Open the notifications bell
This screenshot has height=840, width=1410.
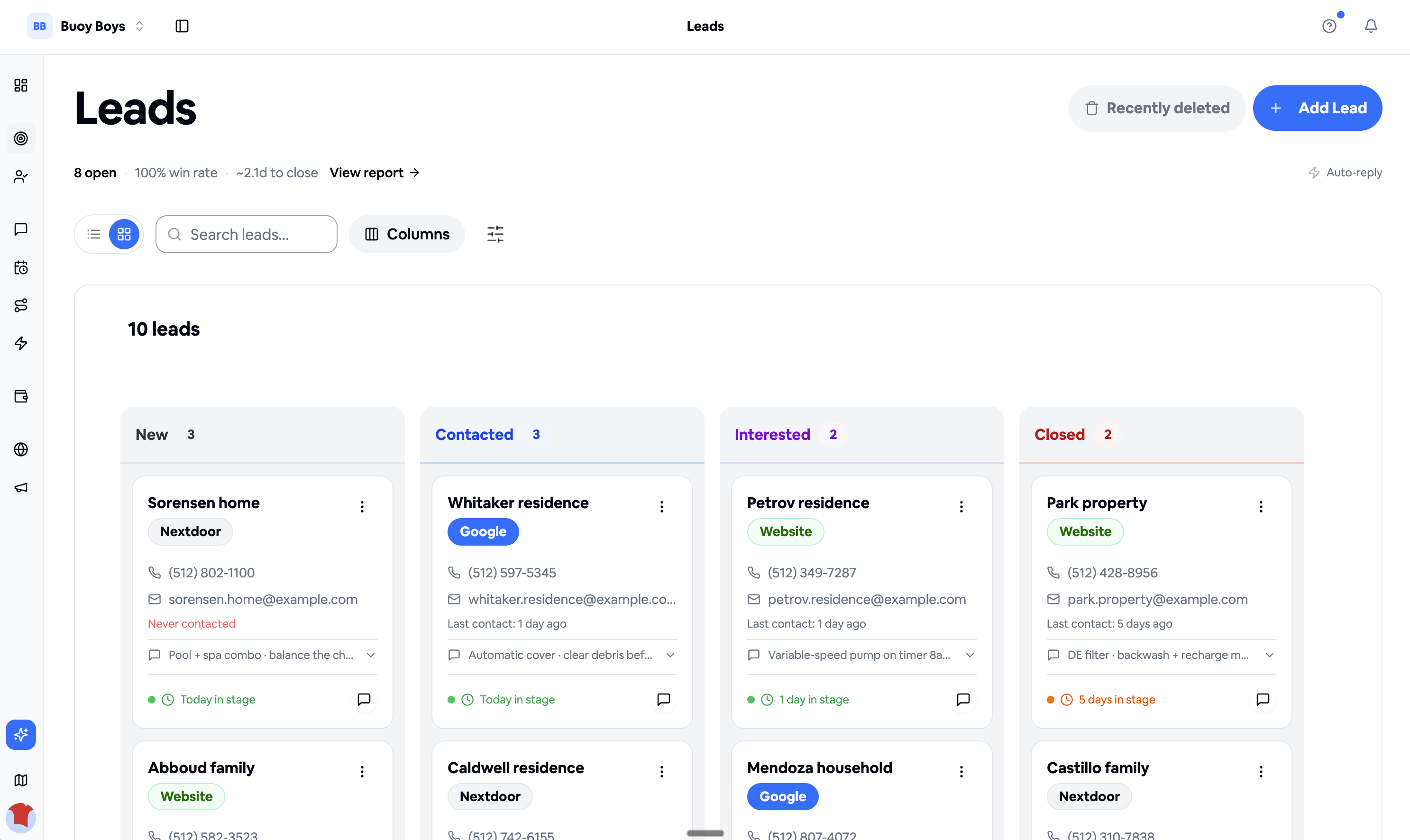pos(1370,26)
